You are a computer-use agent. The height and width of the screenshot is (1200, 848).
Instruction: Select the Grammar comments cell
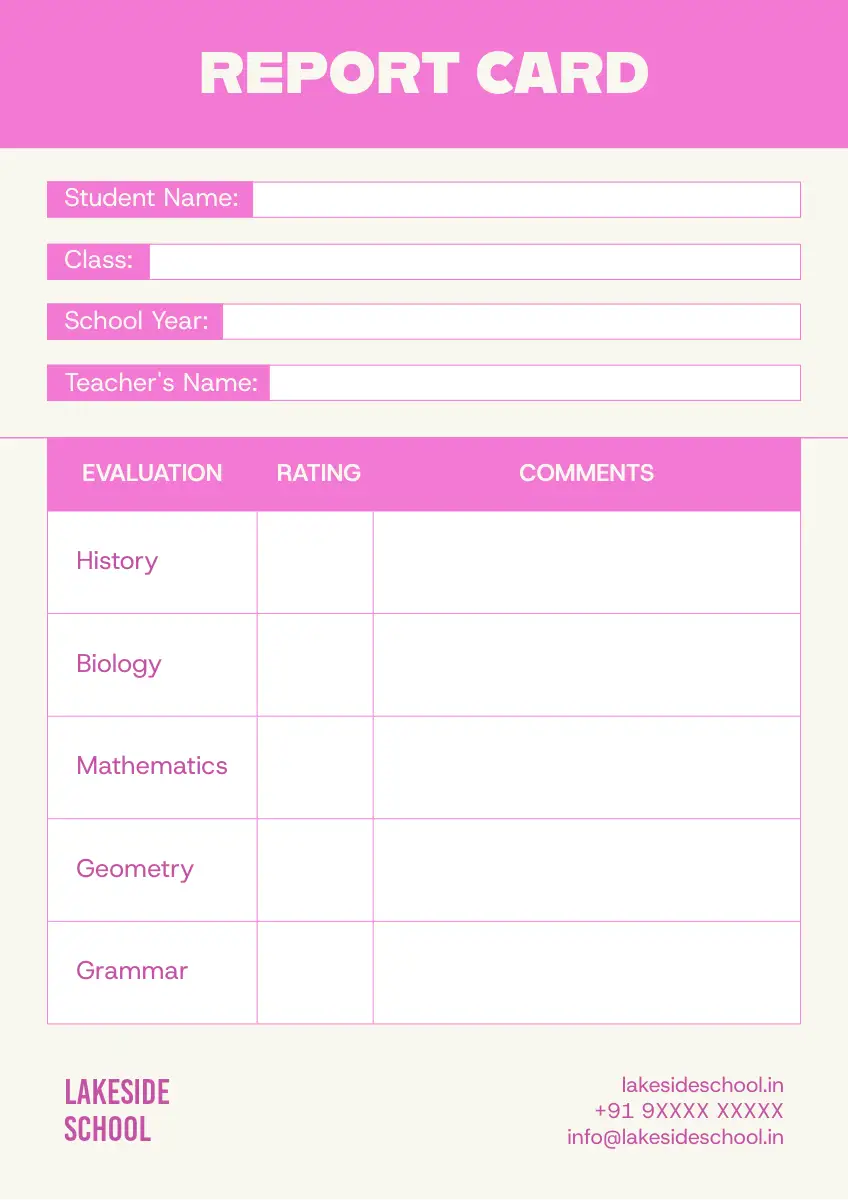point(587,972)
